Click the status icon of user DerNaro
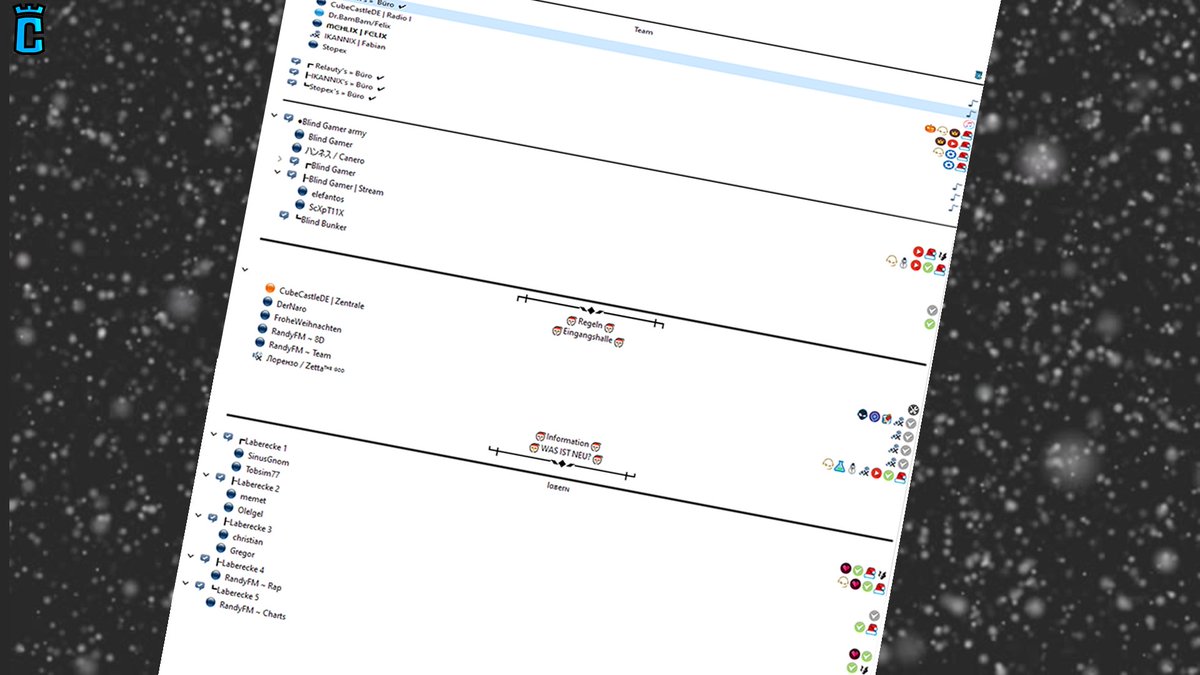Screen dimensions: 1200x675 click(x=267, y=302)
